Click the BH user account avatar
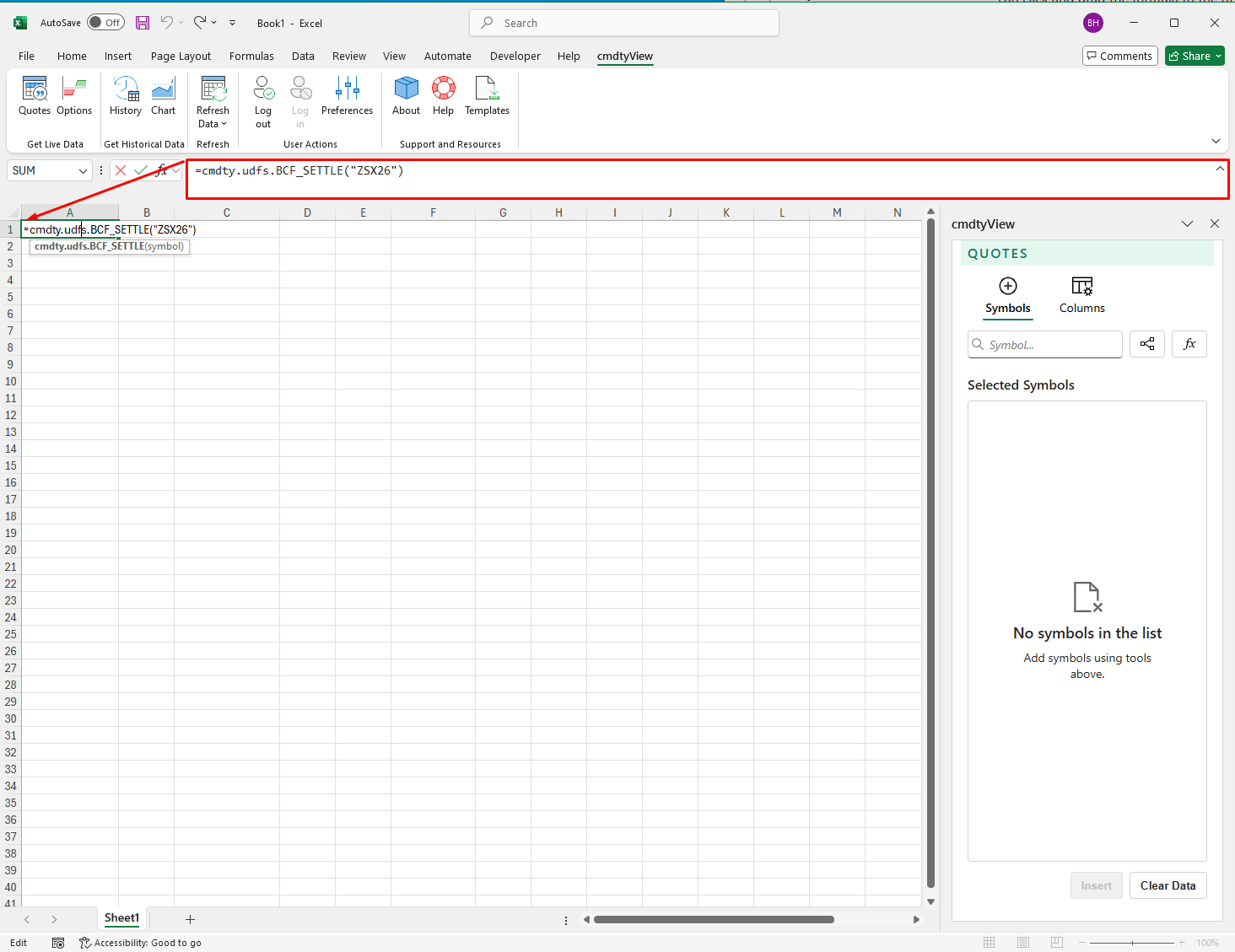Screen dimensions: 1235x952 [1093, 23]
